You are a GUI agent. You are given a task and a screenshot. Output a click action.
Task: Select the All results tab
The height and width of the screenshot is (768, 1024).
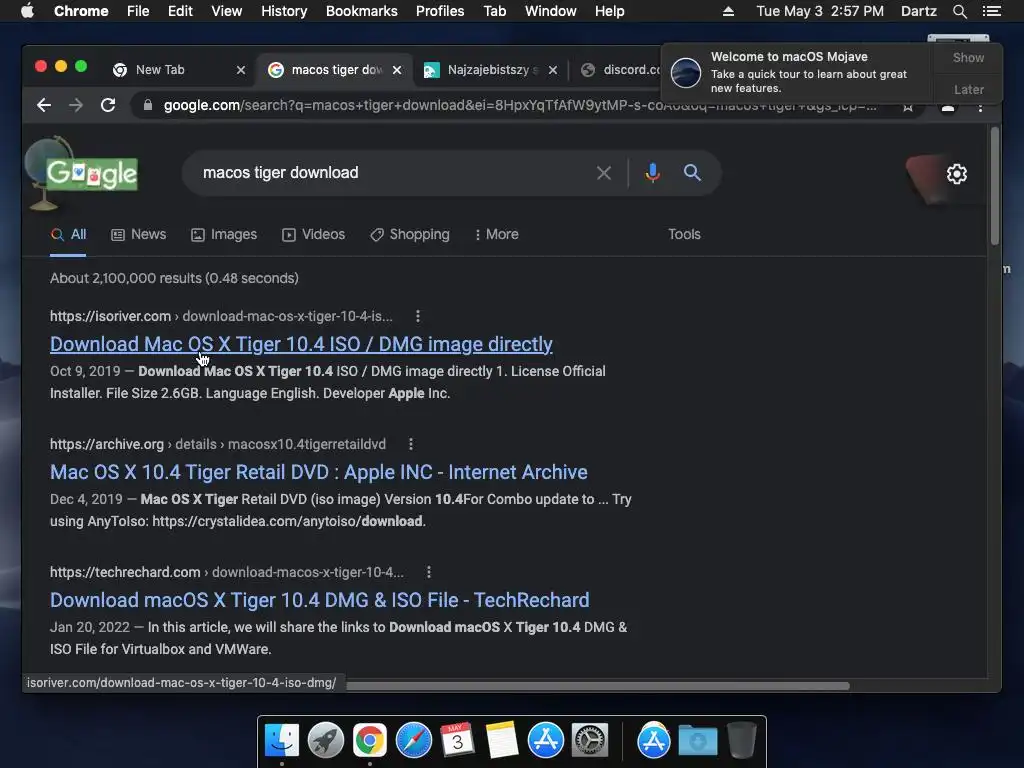tap(69, 234)
